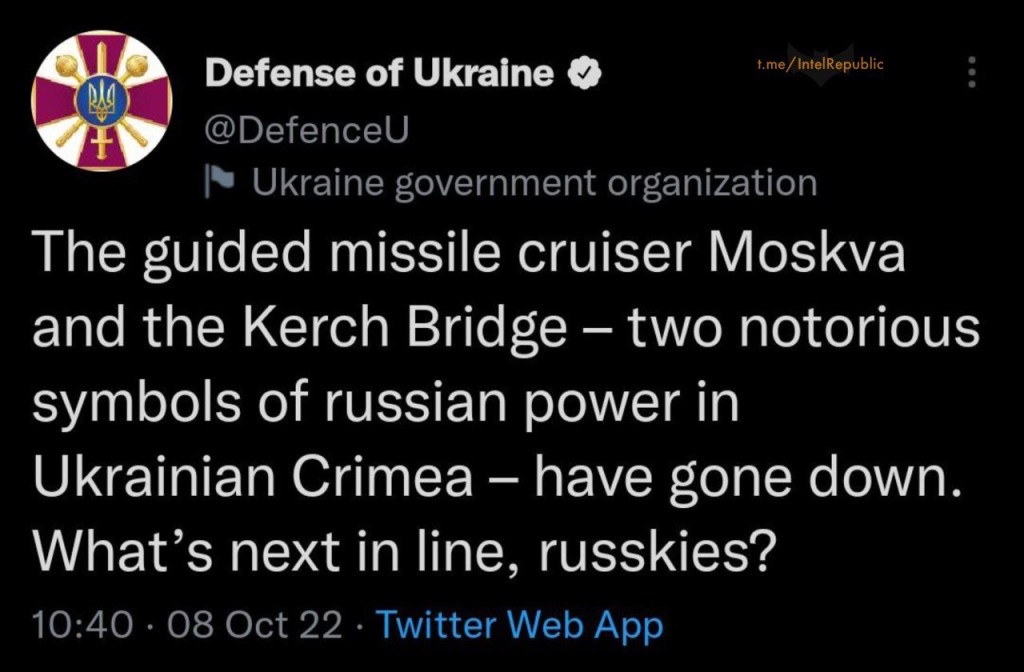Screen dimensions: 1024x672
Task: Open the Defense of Ukraine profile avatar
Action: 102,101
